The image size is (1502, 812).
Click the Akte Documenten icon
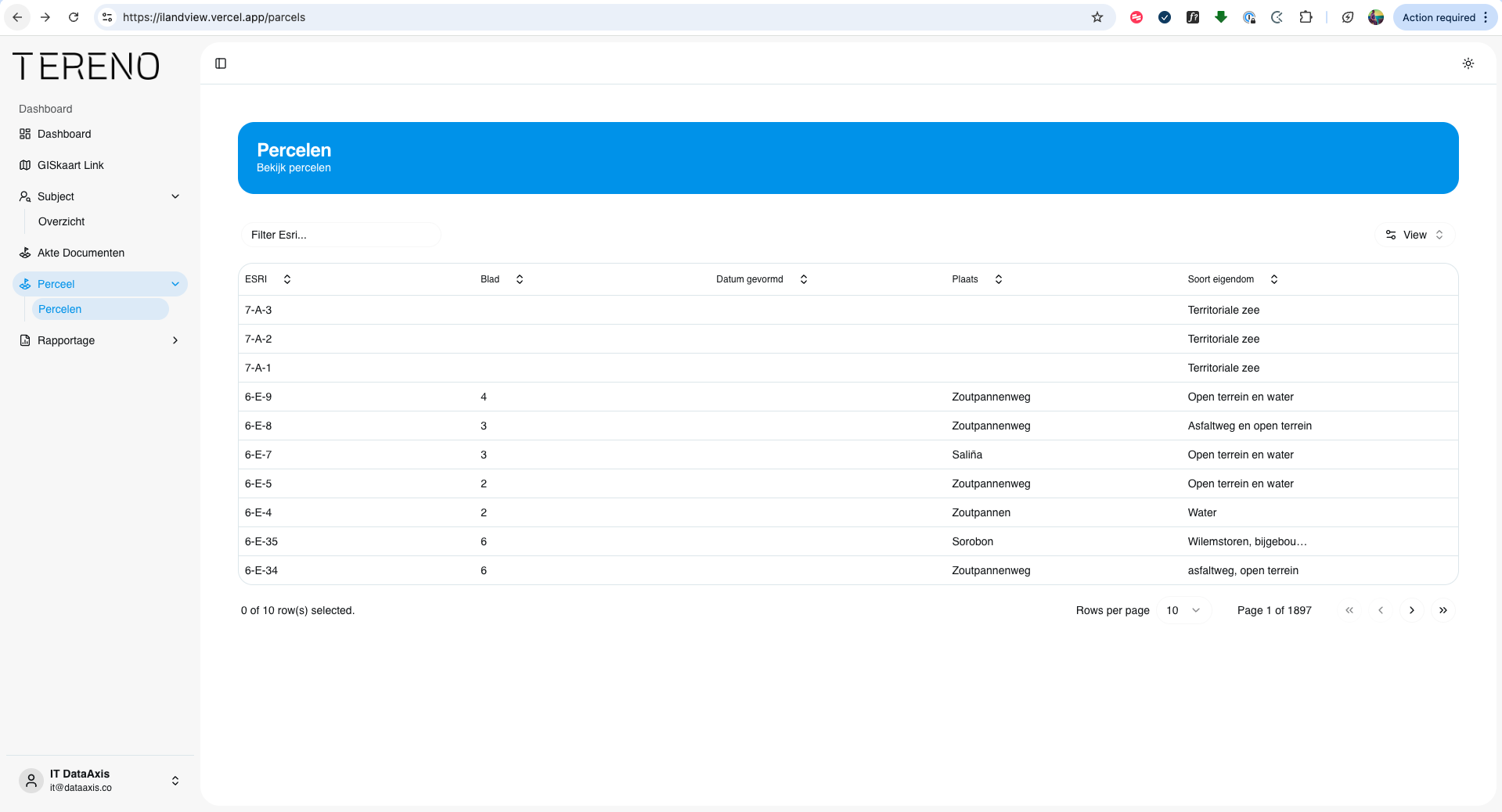click(25, 253)
